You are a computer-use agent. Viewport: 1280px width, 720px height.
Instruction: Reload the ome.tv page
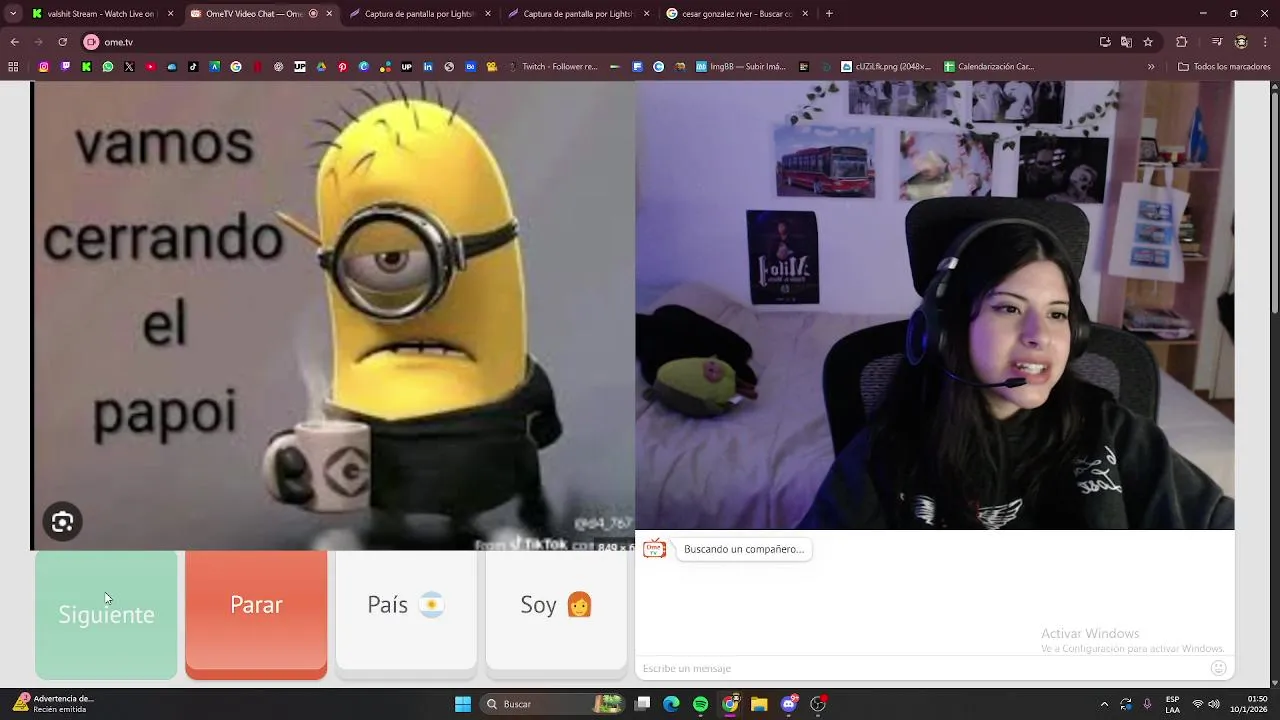[x=62, y=42]
